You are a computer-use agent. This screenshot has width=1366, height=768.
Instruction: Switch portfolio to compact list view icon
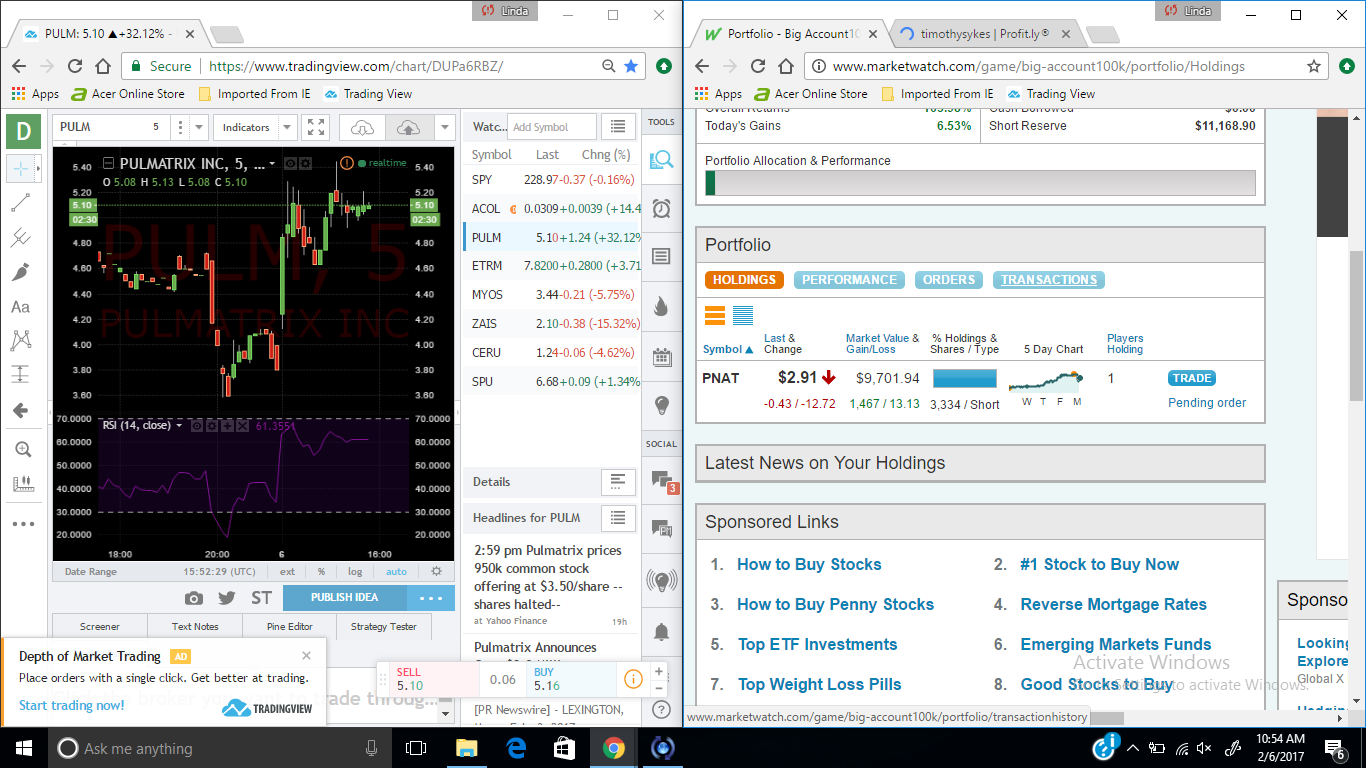(743, 316)
